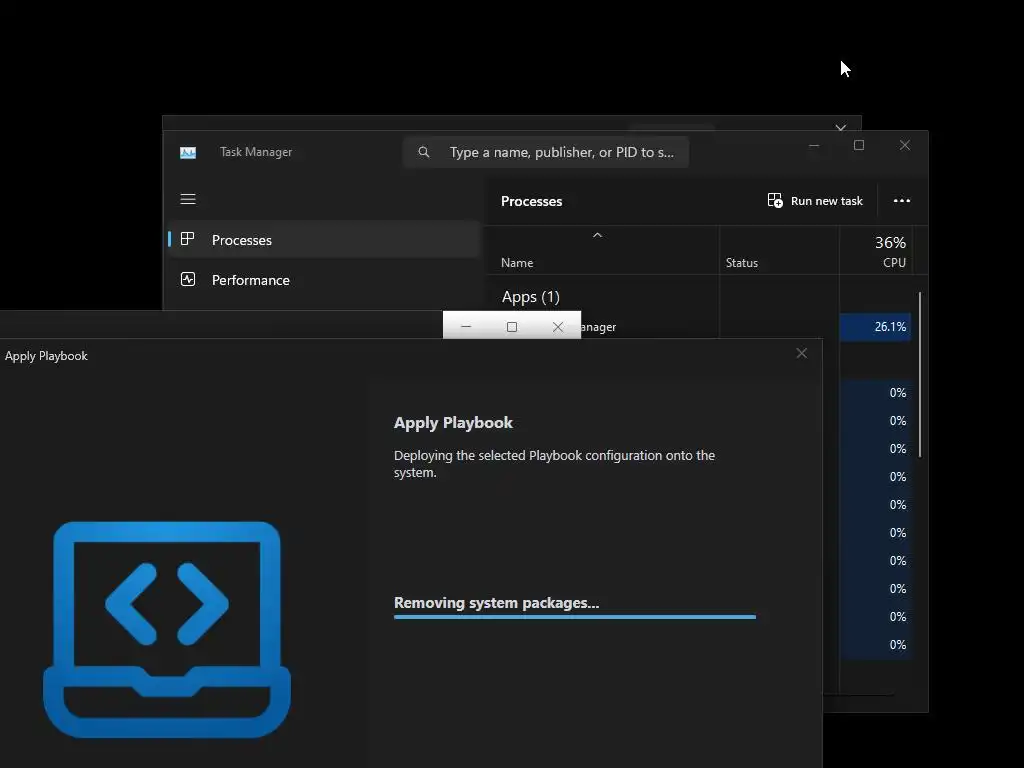This screenshot has width=1024, height=768.
Task: Click the Apply Playbook heading text
Action: point(453,423)
